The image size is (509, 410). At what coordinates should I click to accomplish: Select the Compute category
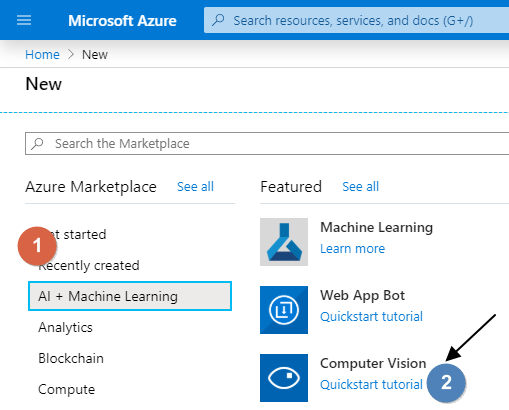pyautogui.click(x=67, y=389)
